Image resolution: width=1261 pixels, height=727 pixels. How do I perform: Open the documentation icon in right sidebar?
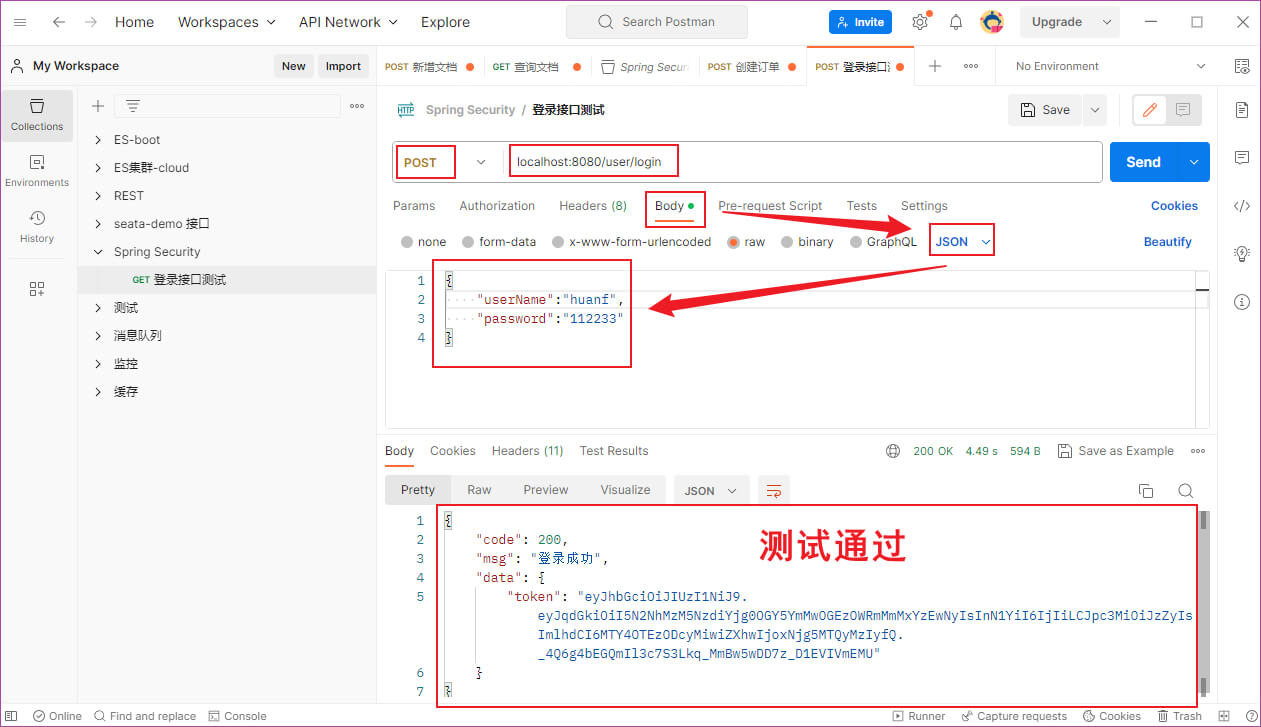click(1242, 110)
